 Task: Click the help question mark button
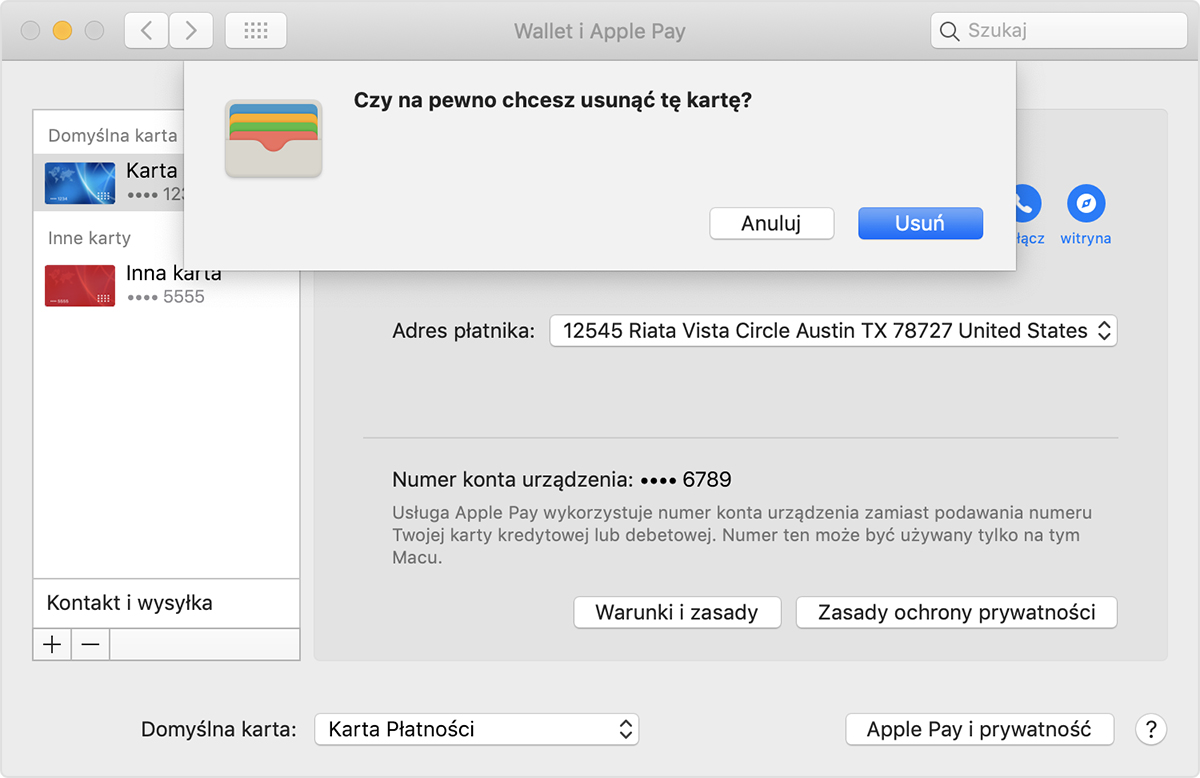point(1151,729)
